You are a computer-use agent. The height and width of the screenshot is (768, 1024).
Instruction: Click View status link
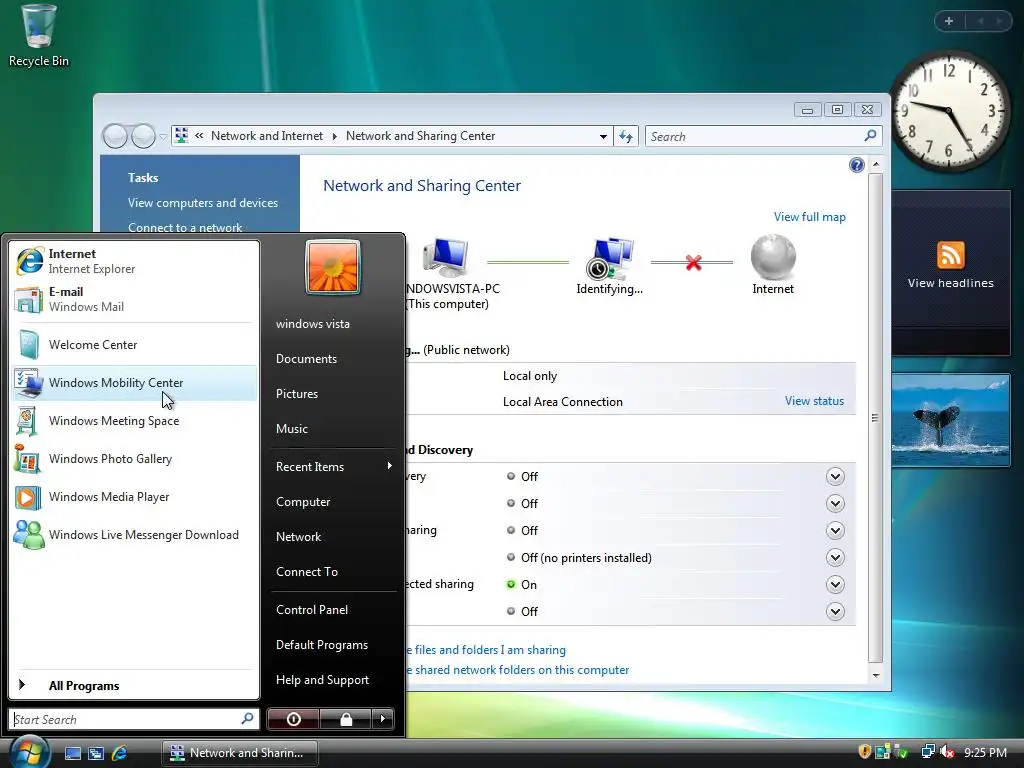pos(814,401)
